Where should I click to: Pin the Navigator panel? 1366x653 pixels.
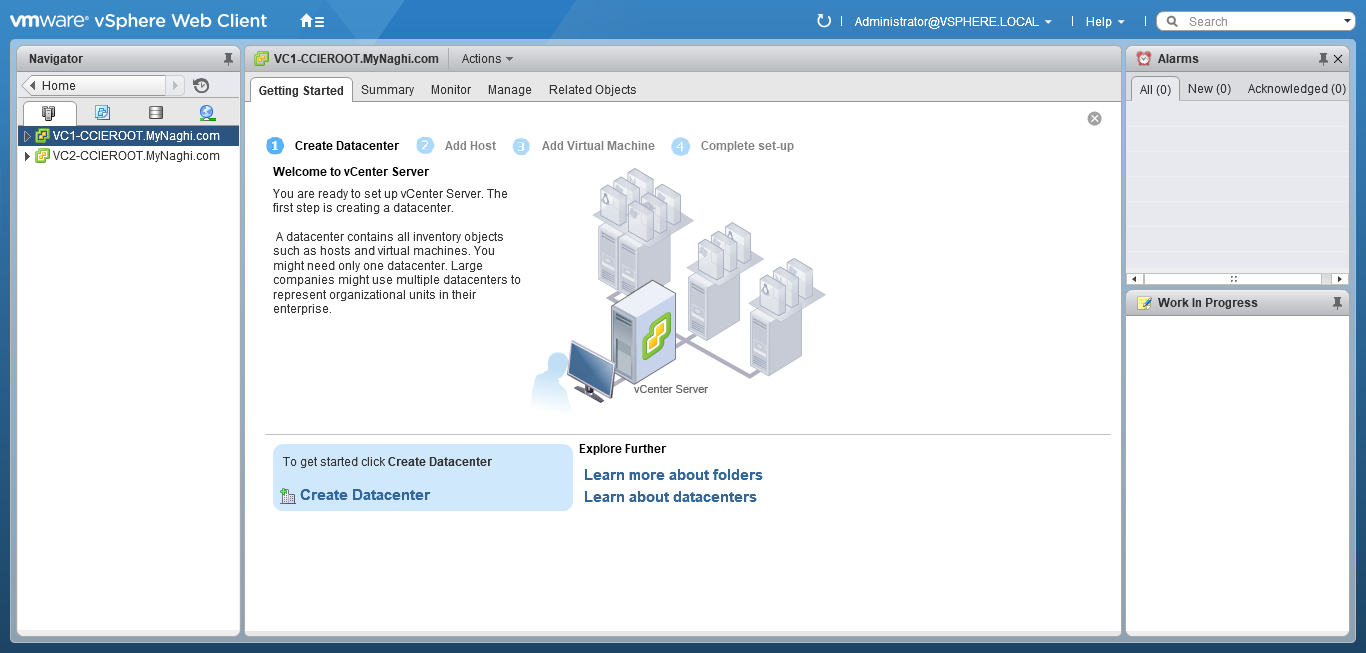[228, 59]
